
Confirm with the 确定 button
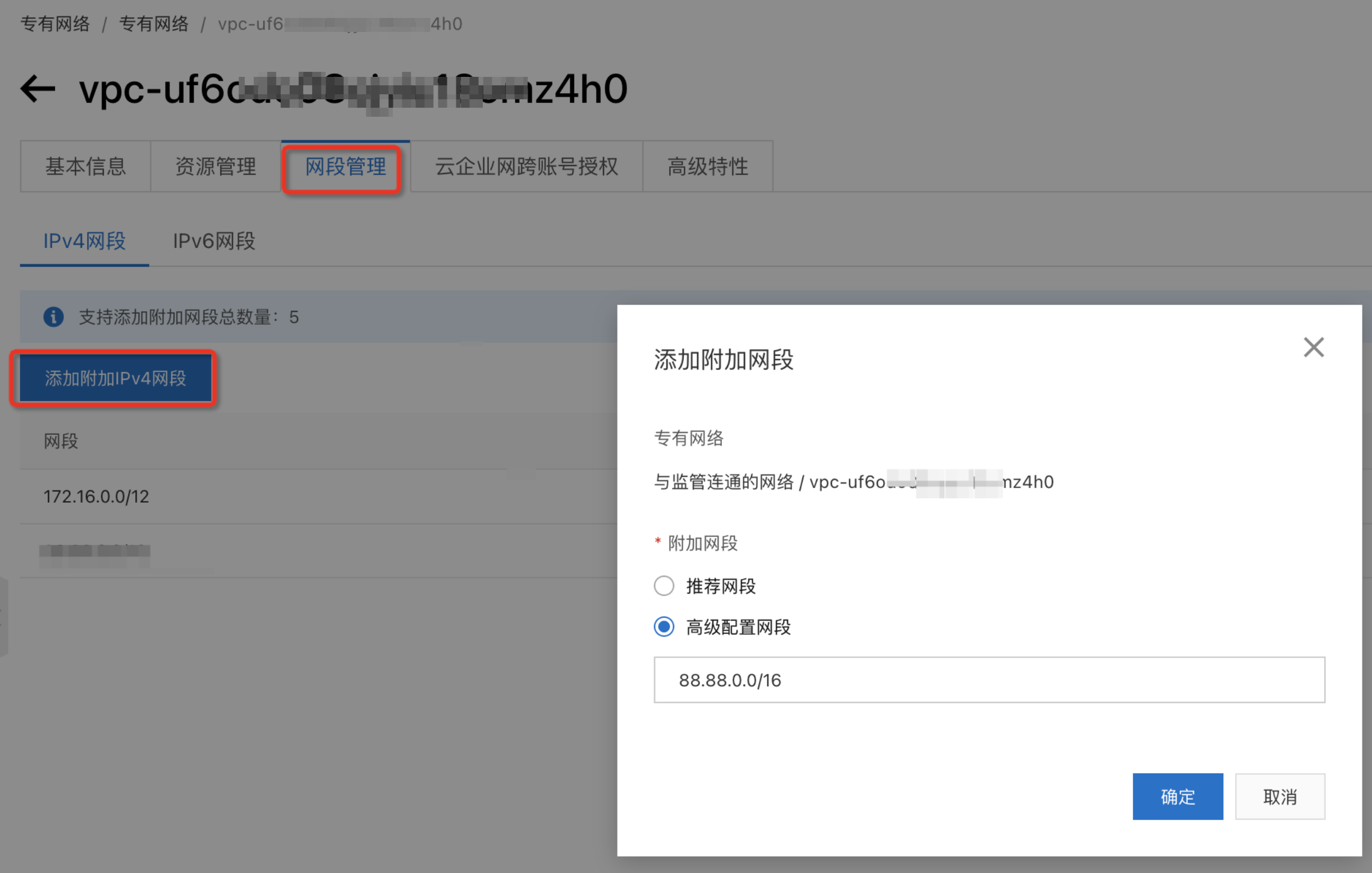tap(1177, 796)
